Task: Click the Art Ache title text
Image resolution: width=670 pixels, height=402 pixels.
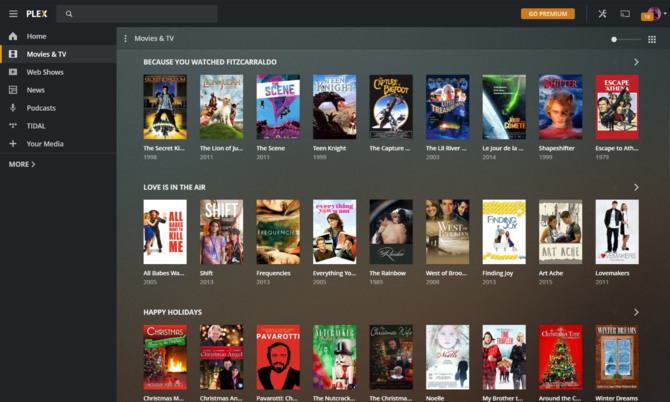Action: tap(551, 273)
